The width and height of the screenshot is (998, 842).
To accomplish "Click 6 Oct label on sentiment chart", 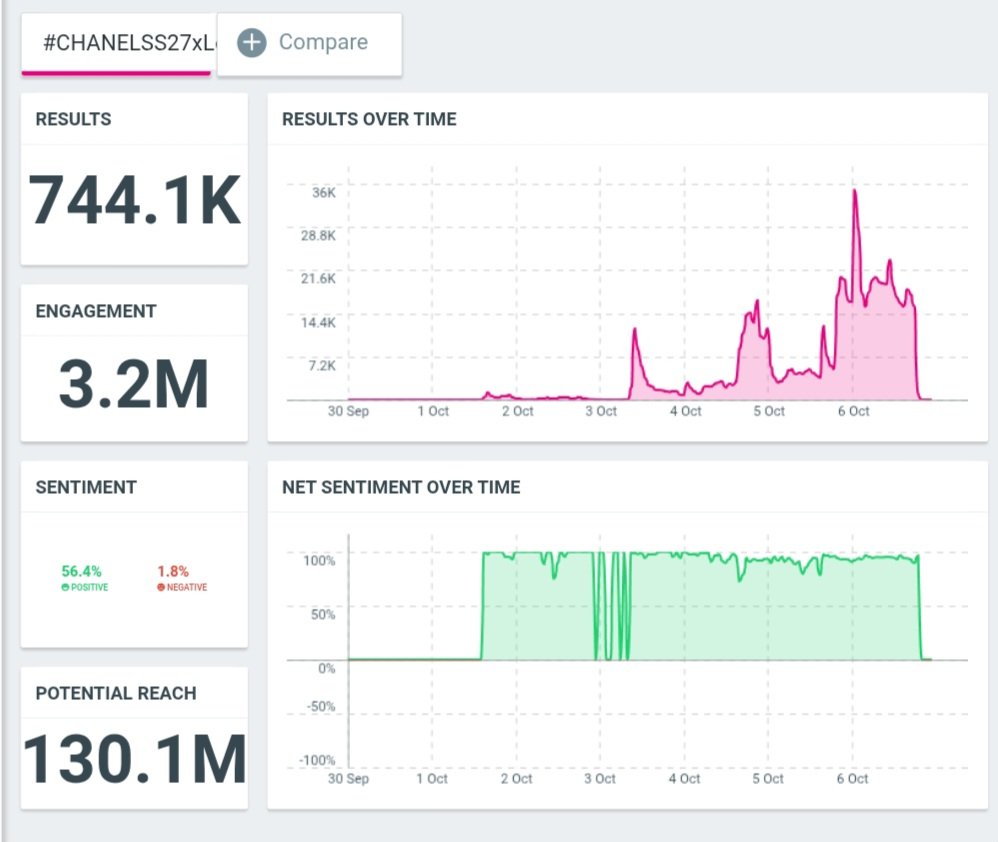I will click(852, 778).
